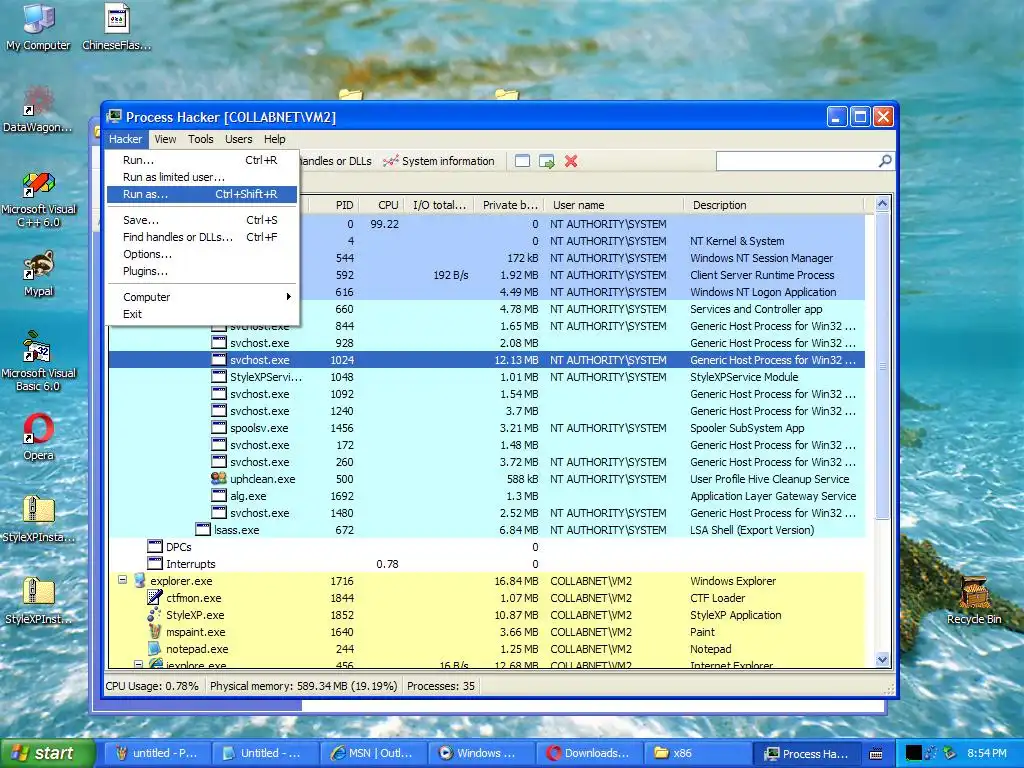Select the DPCs row

pos(487,547)
